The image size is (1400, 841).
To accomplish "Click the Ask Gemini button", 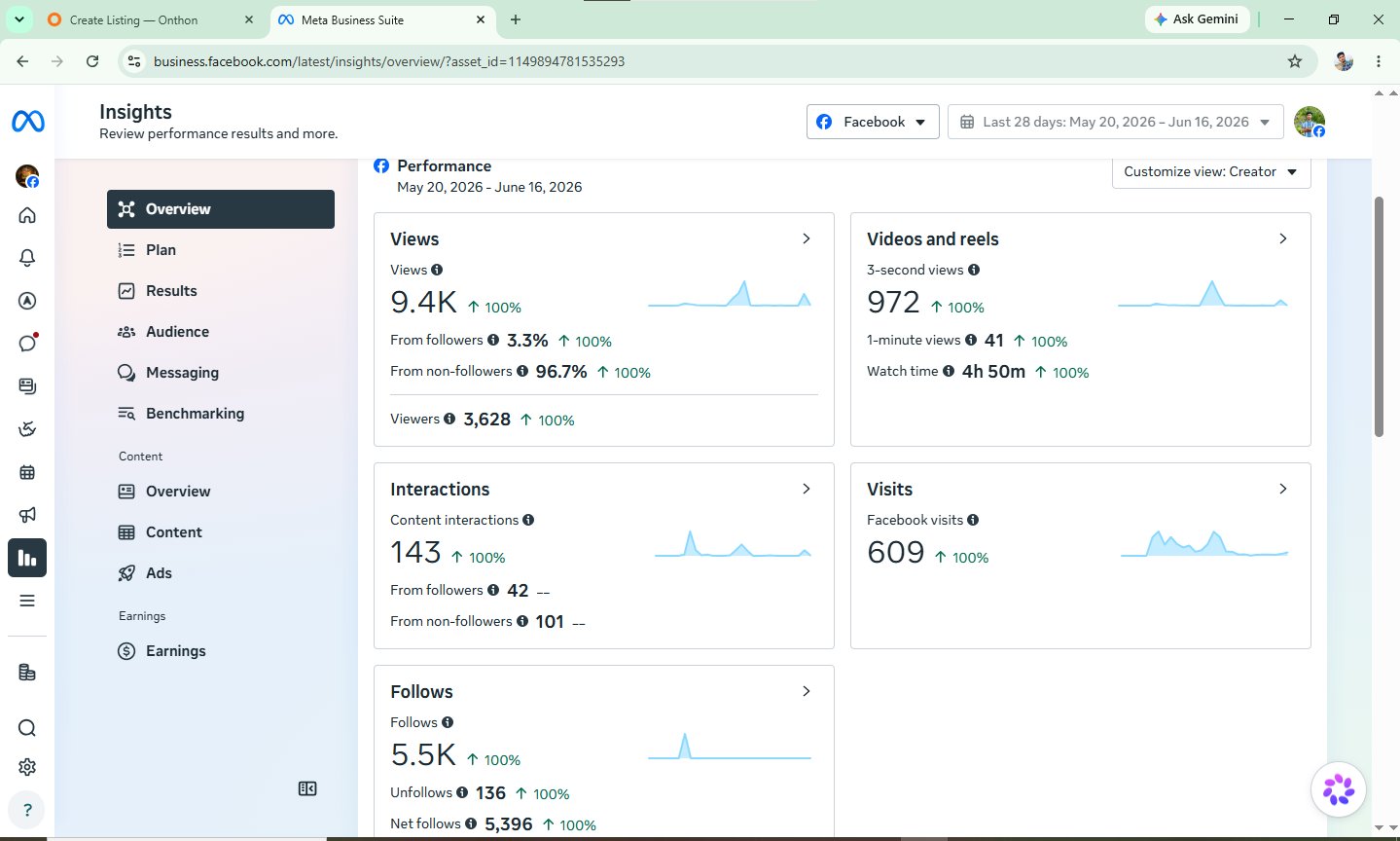I will click(x=1197, y=18).
